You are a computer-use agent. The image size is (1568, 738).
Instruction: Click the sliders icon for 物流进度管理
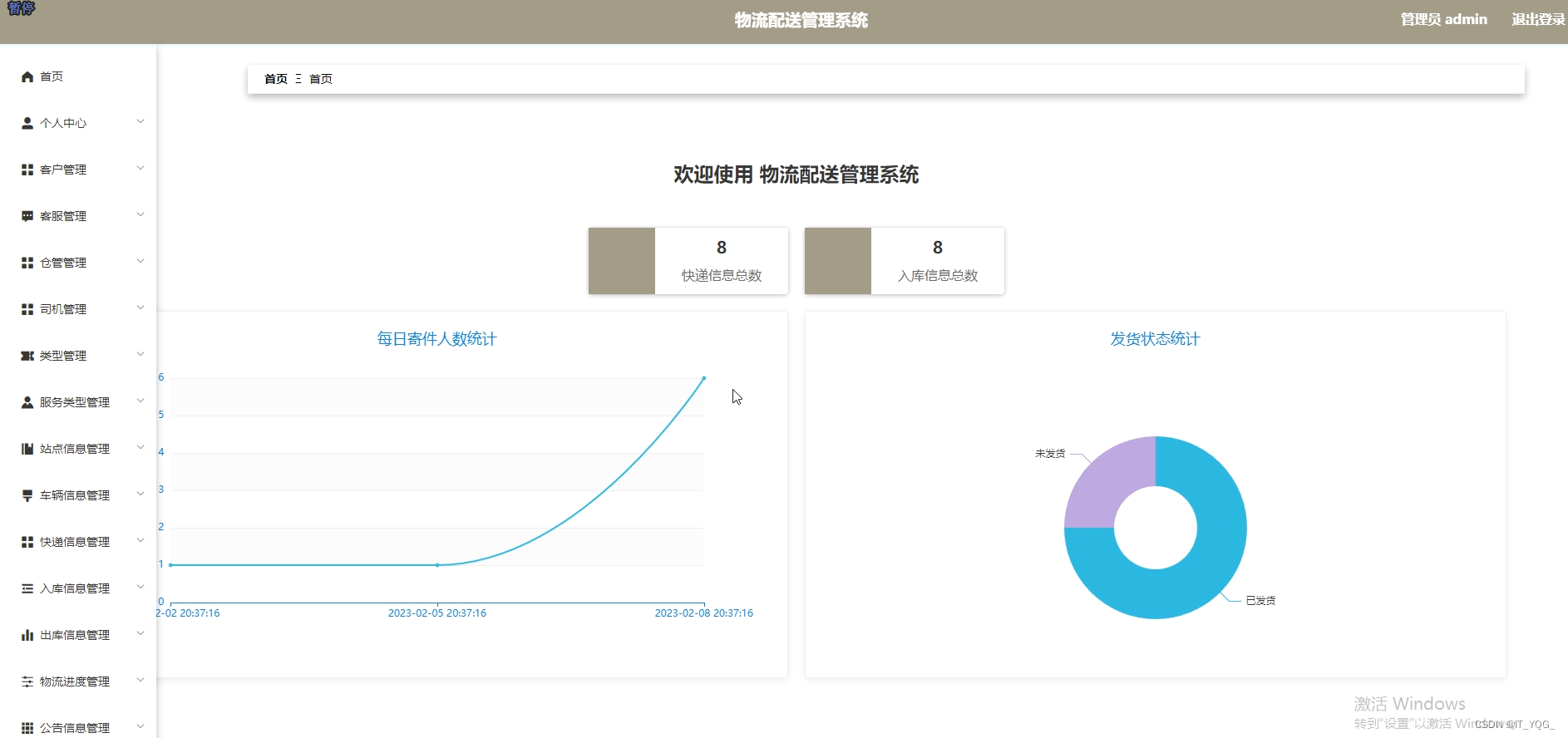coord(27,681)
